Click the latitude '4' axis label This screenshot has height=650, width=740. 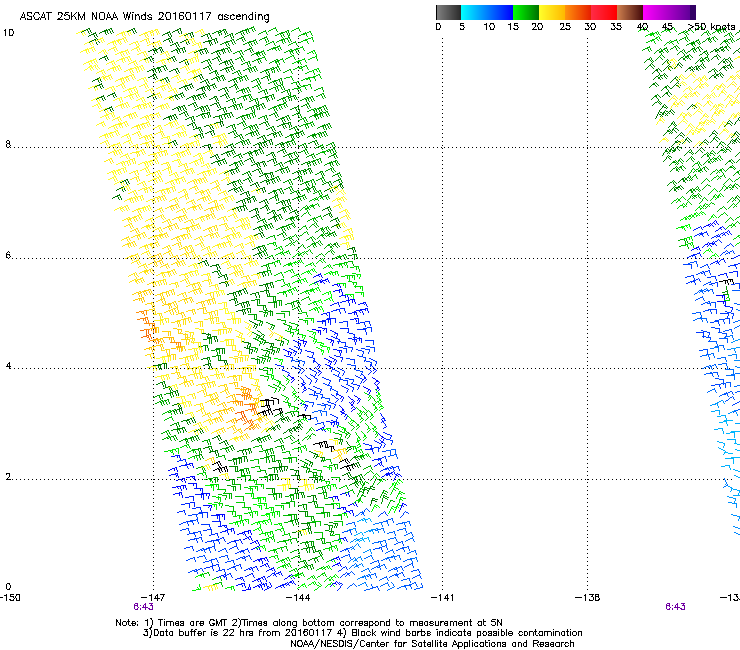pos(8,366)
